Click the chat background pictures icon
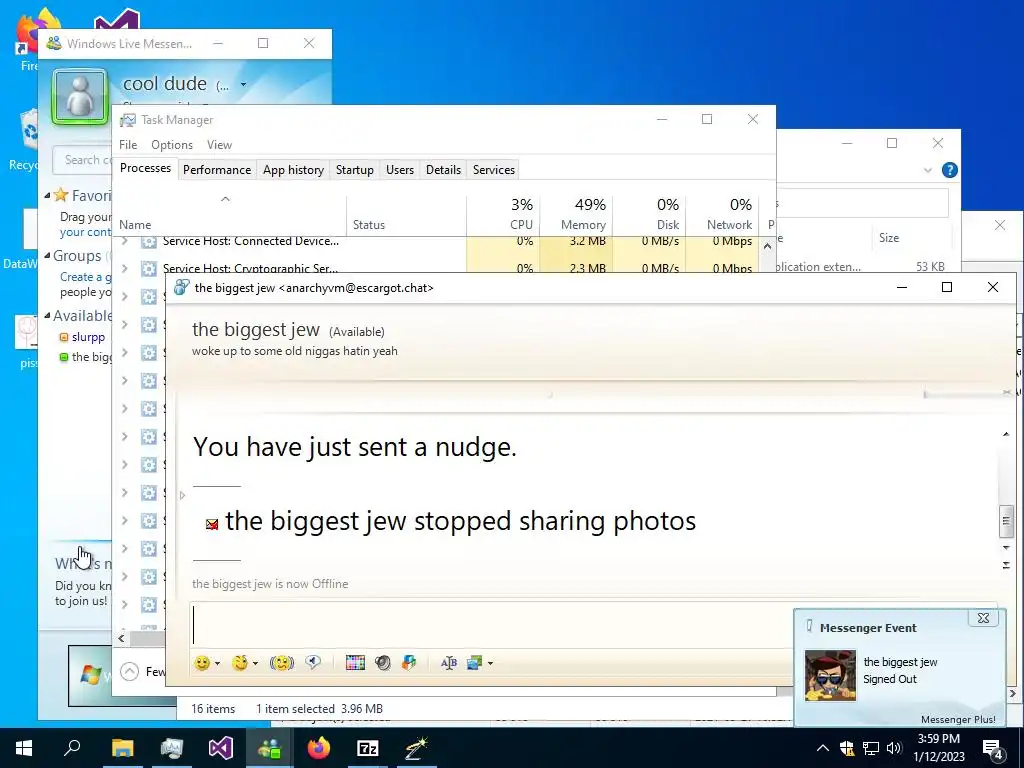The image size is (1024, 768). point(474,663)
